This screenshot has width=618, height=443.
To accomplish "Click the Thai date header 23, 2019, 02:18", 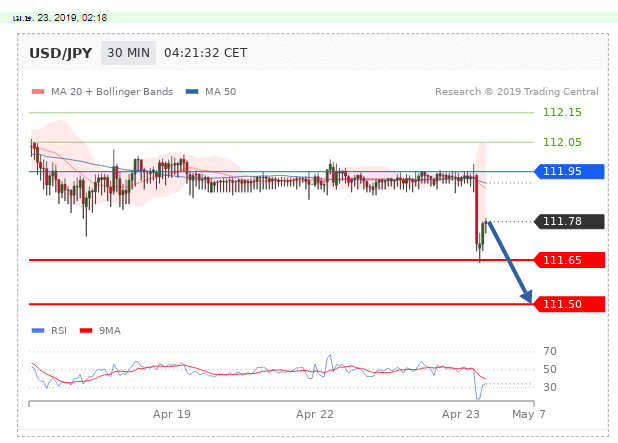I will click(60, 18).
